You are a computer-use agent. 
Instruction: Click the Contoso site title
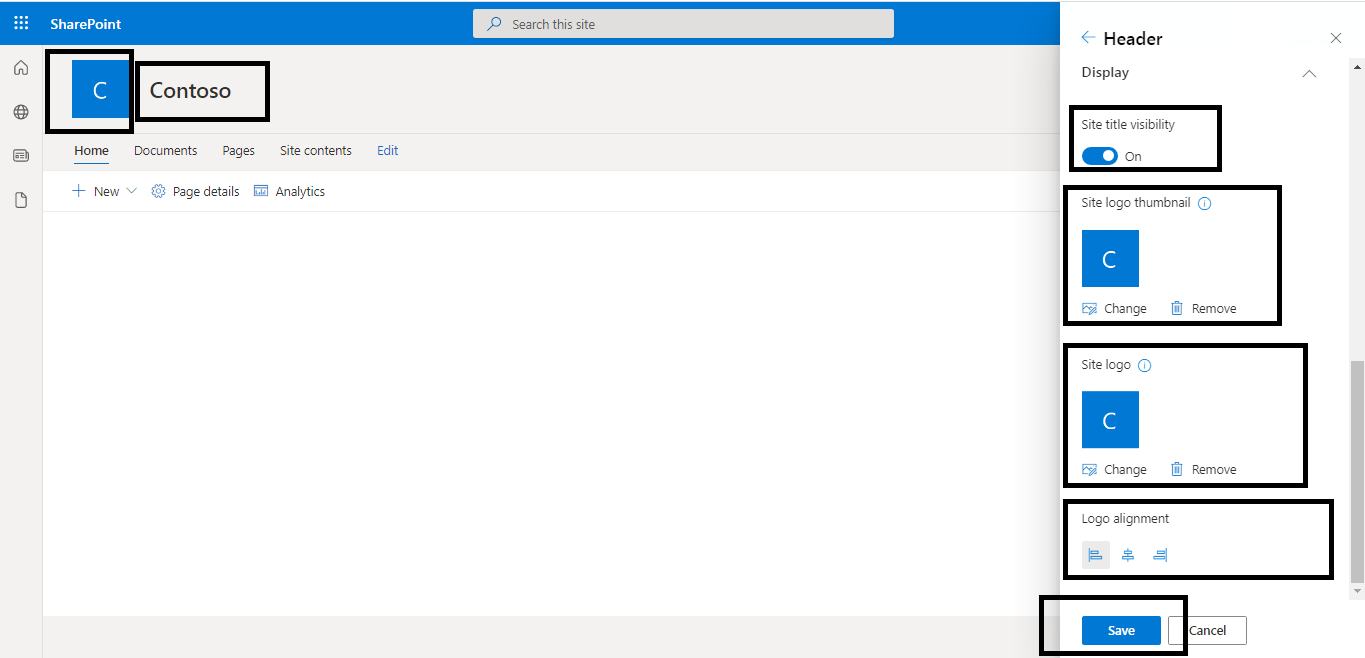[x=190, y=91]
